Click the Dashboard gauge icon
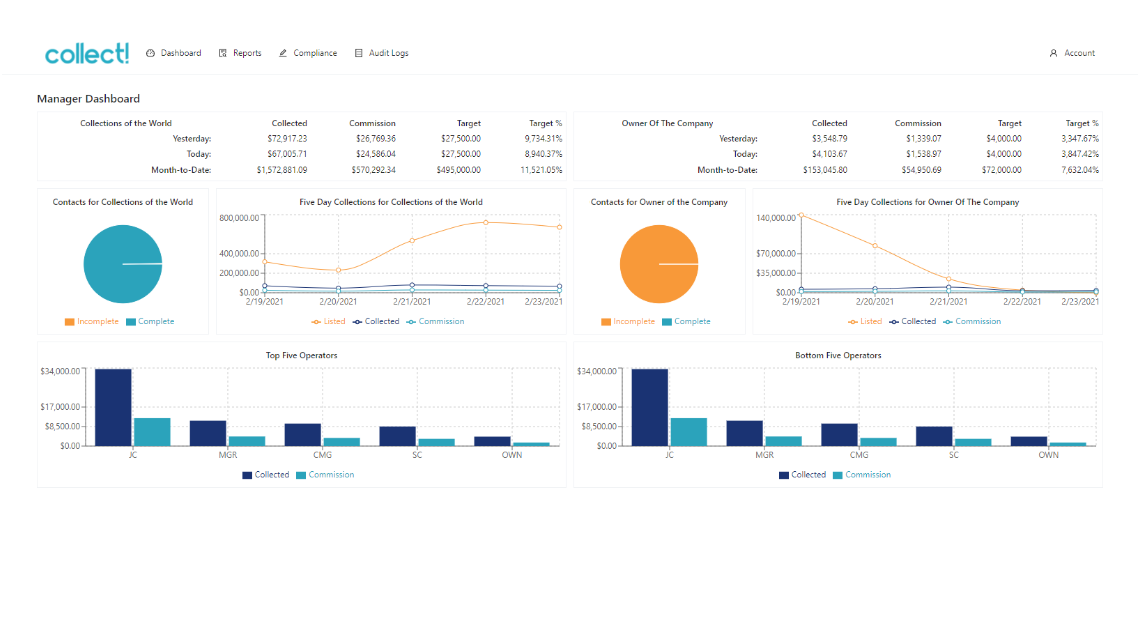This screenshot has height=633, width=1140. 150,53
